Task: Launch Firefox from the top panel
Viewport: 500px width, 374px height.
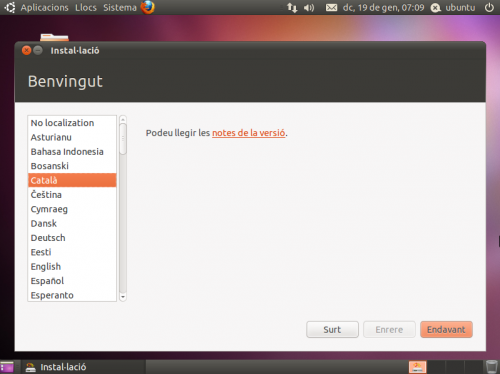Action: (x=148, y=7)
